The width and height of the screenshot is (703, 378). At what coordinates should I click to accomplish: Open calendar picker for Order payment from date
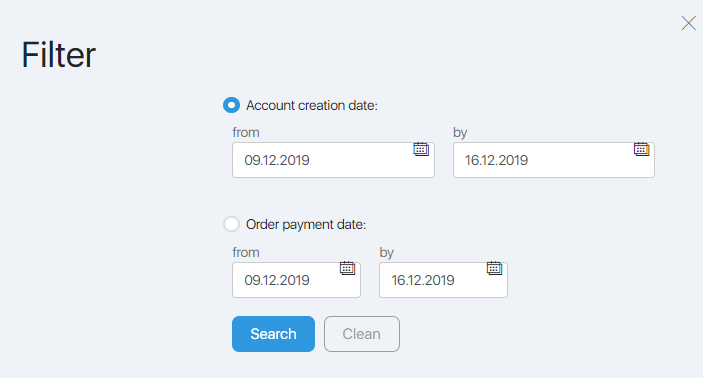pos(347,268)
